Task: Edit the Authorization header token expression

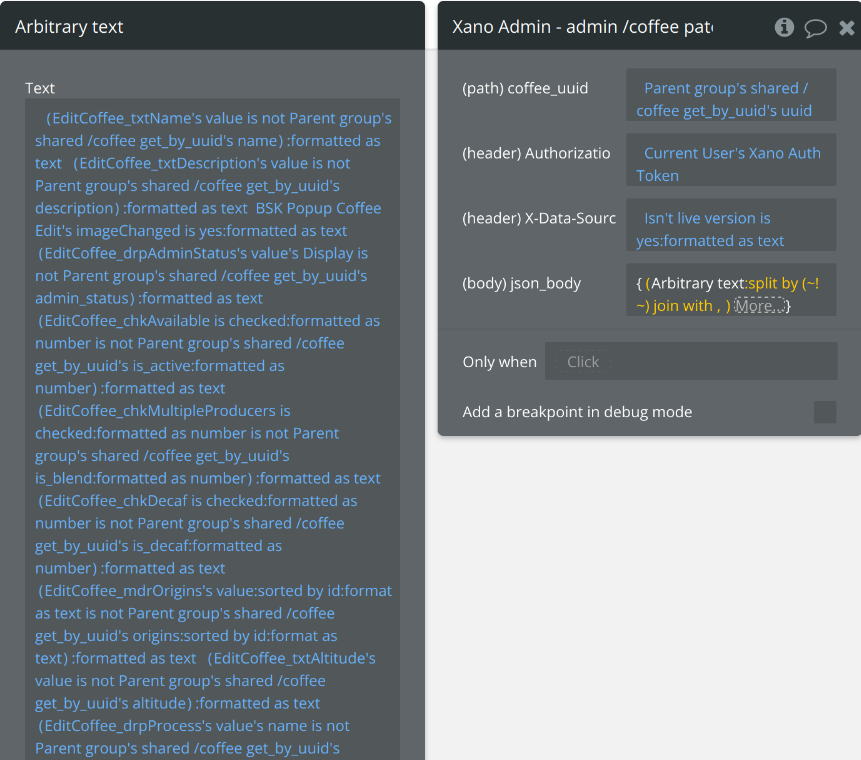Action: (x=731, y=164)
